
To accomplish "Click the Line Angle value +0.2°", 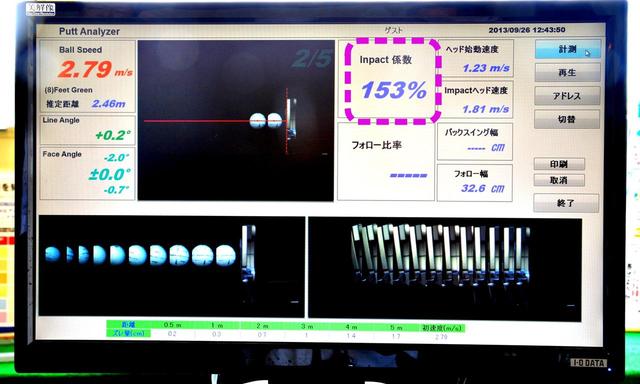I will point(113,135).
